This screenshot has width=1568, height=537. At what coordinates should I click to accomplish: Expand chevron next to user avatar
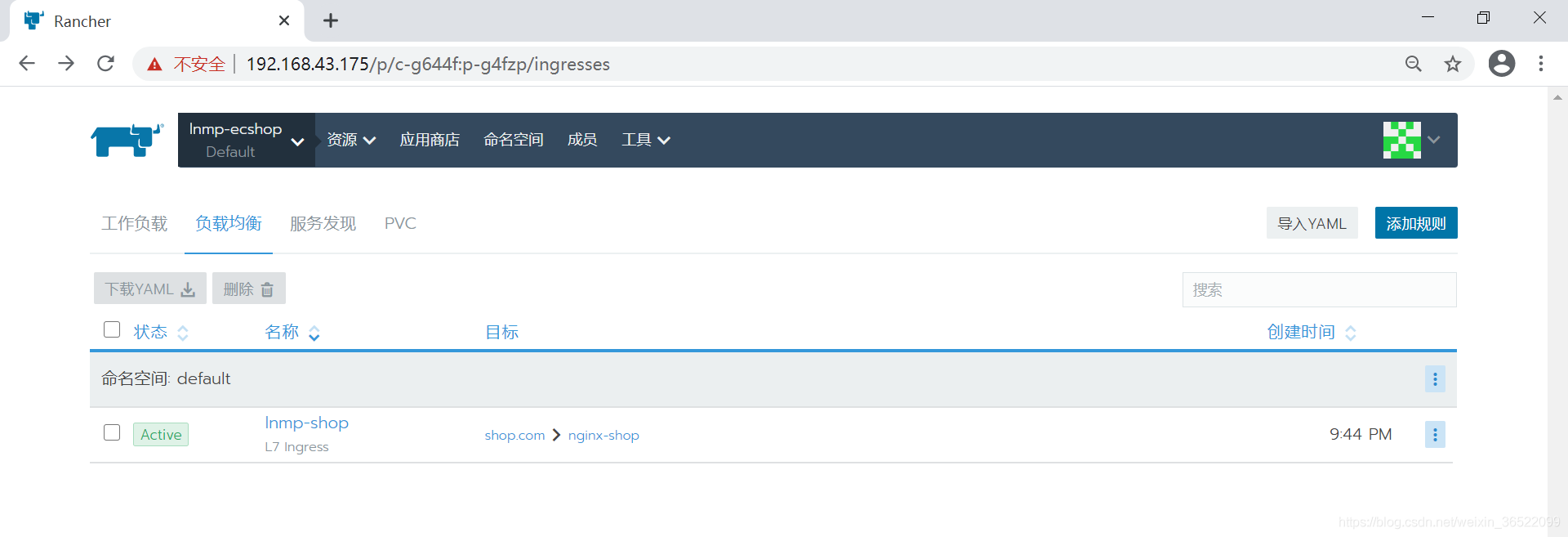[x=1434, y=140]
